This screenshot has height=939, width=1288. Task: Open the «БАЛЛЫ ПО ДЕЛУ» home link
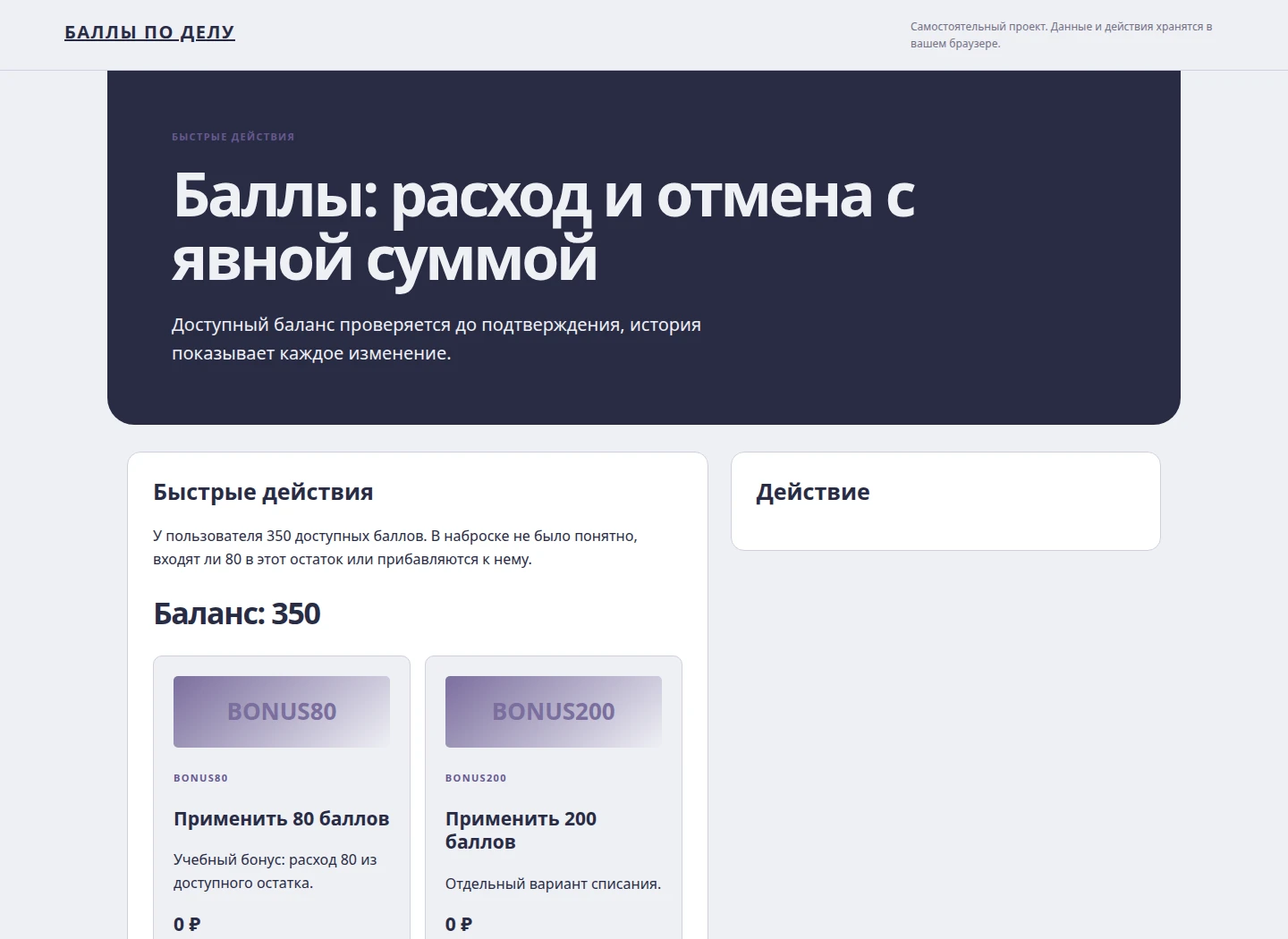pyautogui.click(x=149, y=32)
